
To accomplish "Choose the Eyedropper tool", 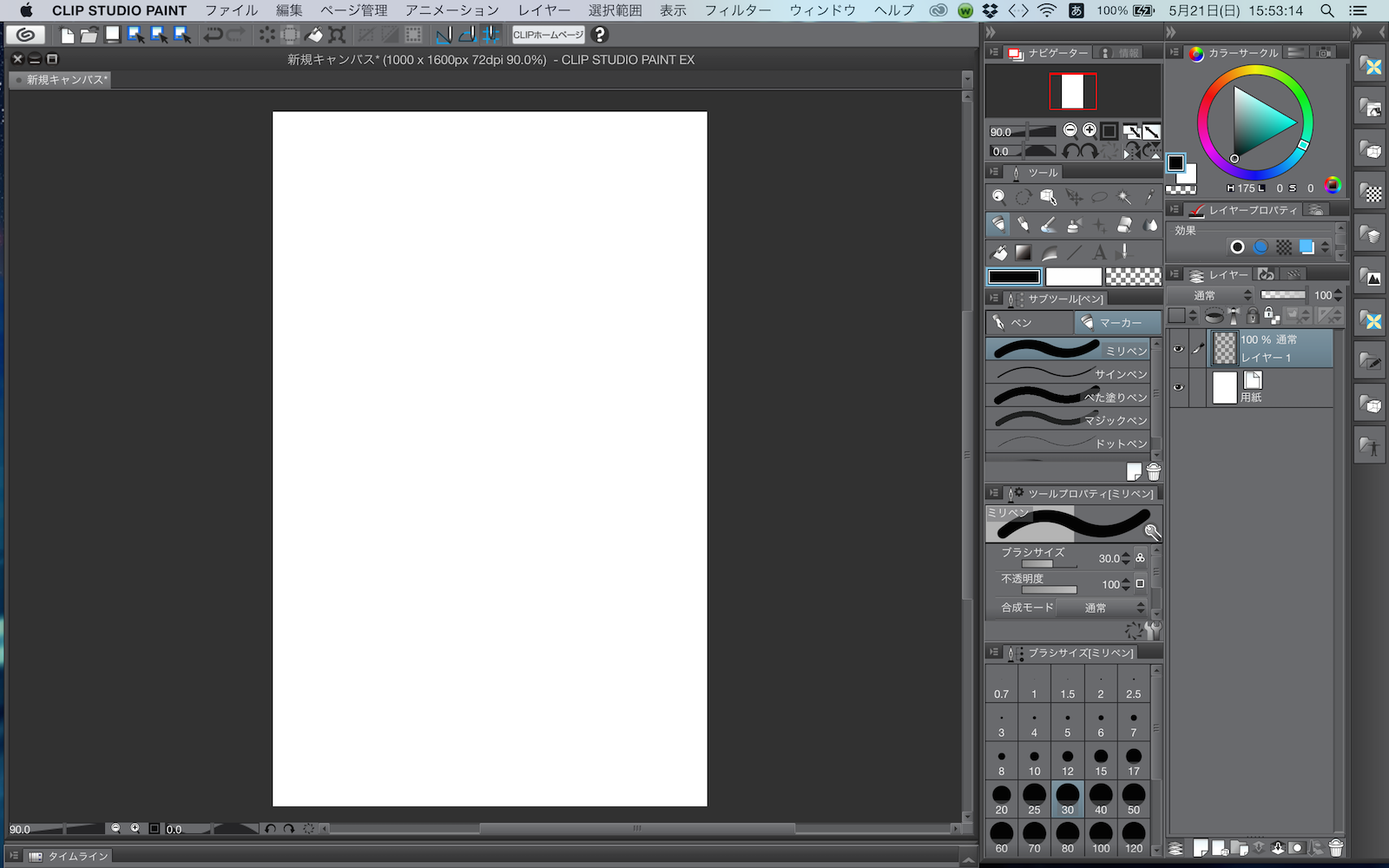I will click(x=1149, y=197).
